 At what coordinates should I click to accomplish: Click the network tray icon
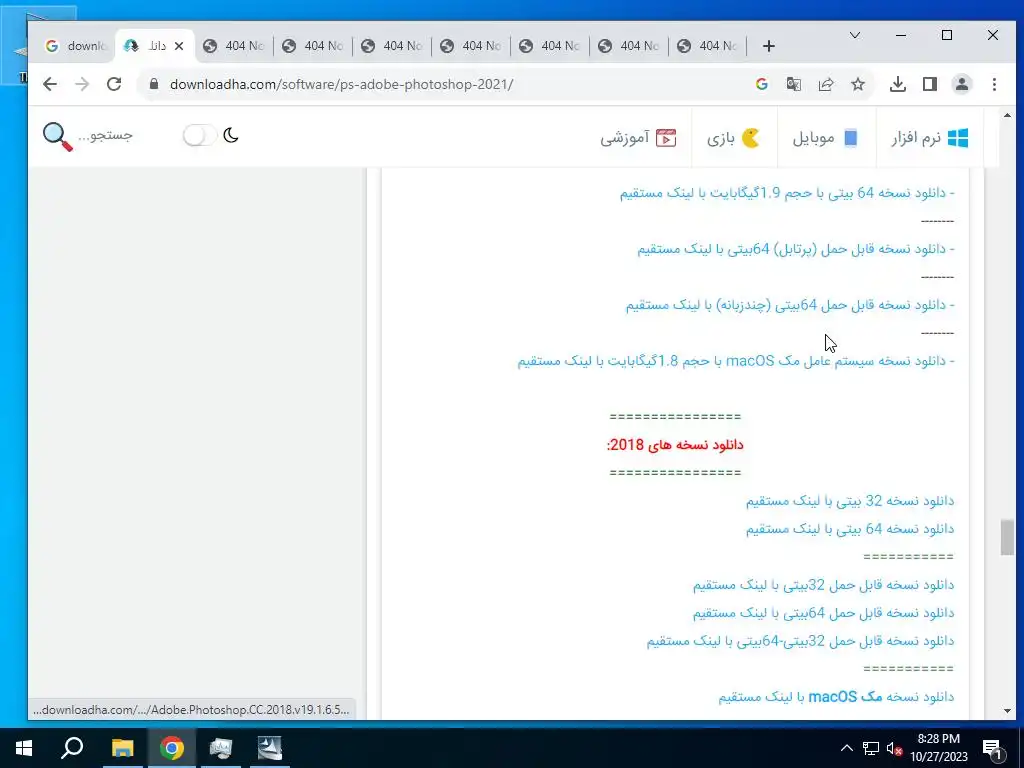pyautogui.click(x=871, y=748)
